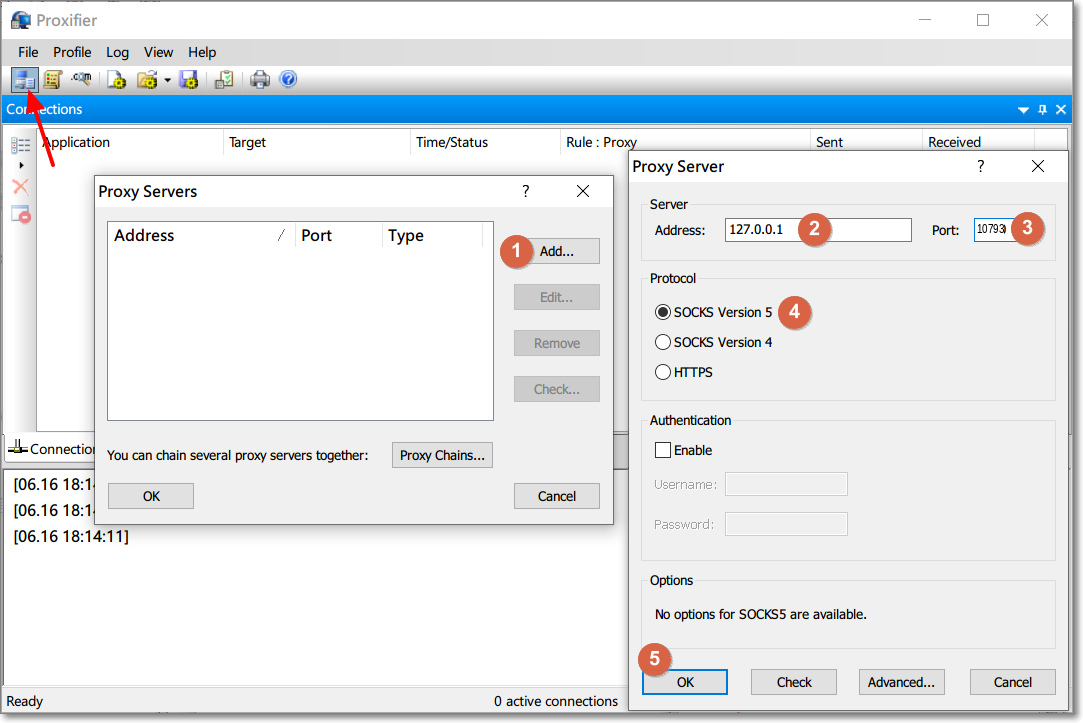Click Received column header
The image size is (1083, 723).
click(x=978, y=142)
